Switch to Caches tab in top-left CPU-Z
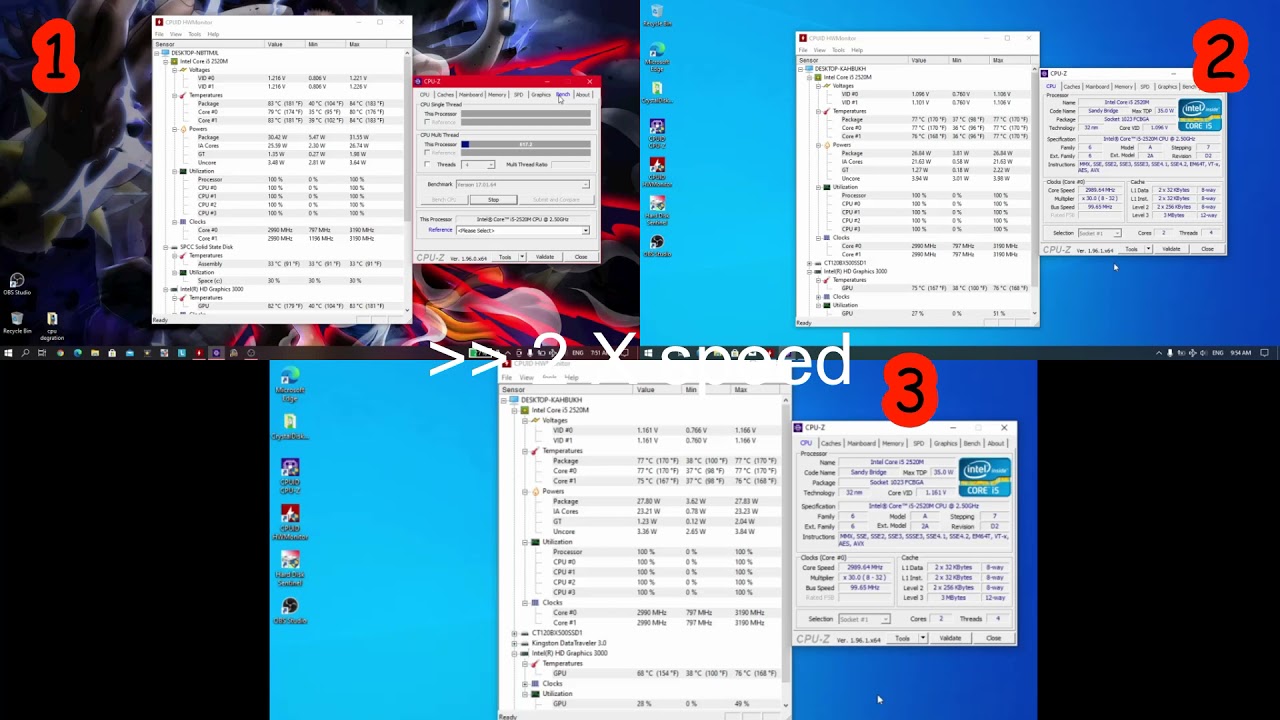The image size is (1280, 720). (x=445, y=95)
